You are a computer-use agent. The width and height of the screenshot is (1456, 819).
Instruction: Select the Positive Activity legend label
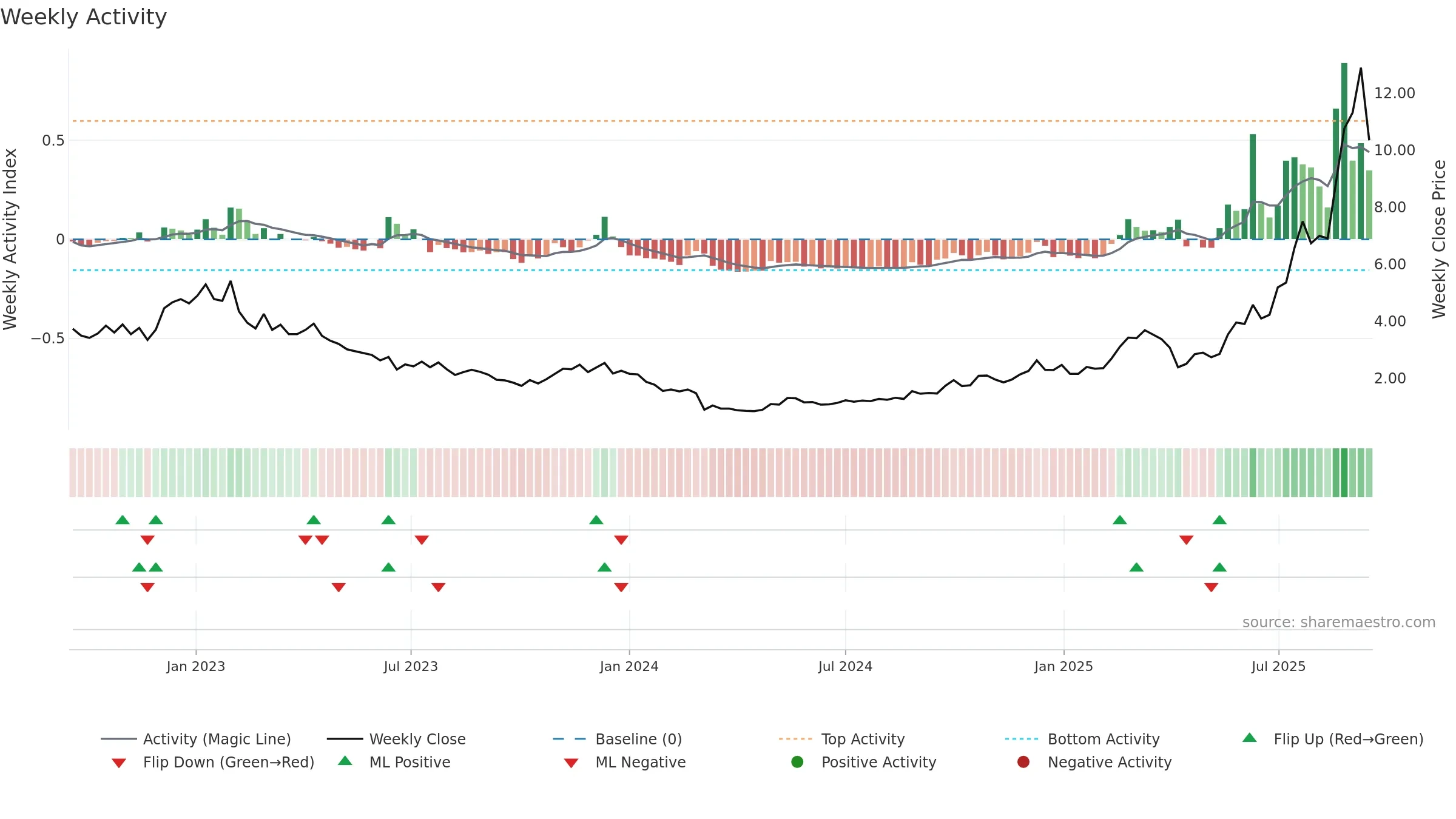pos(879,762)
